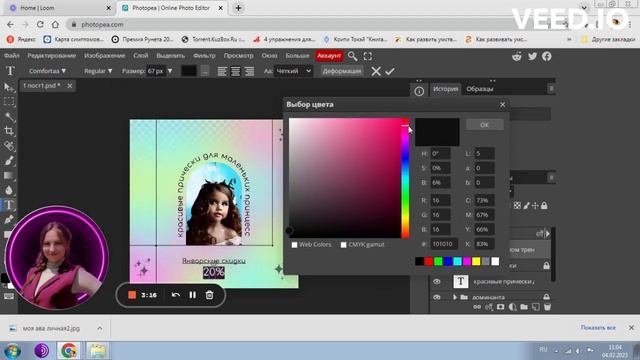Toggle lock image pixels brush icon
The height and width of the screenshot is (360, 640).
527,206
